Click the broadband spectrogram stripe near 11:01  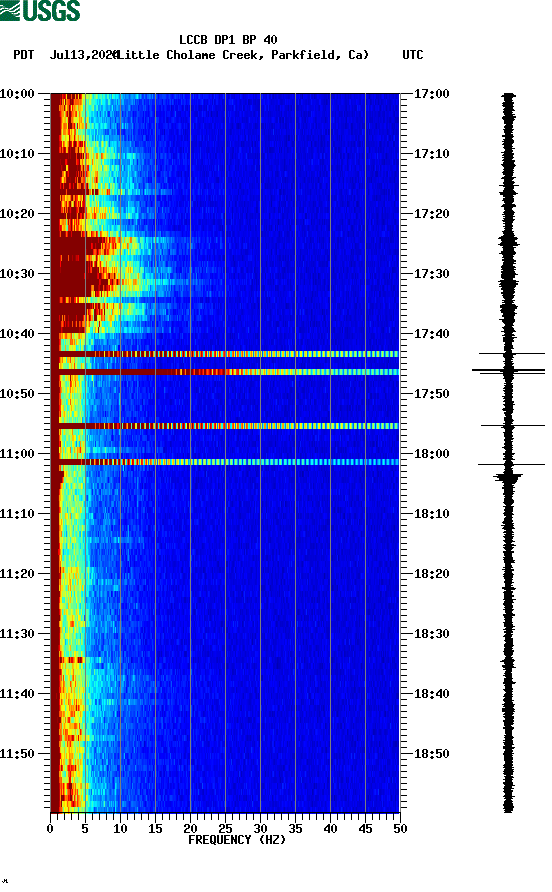click(x=225, y=462)
